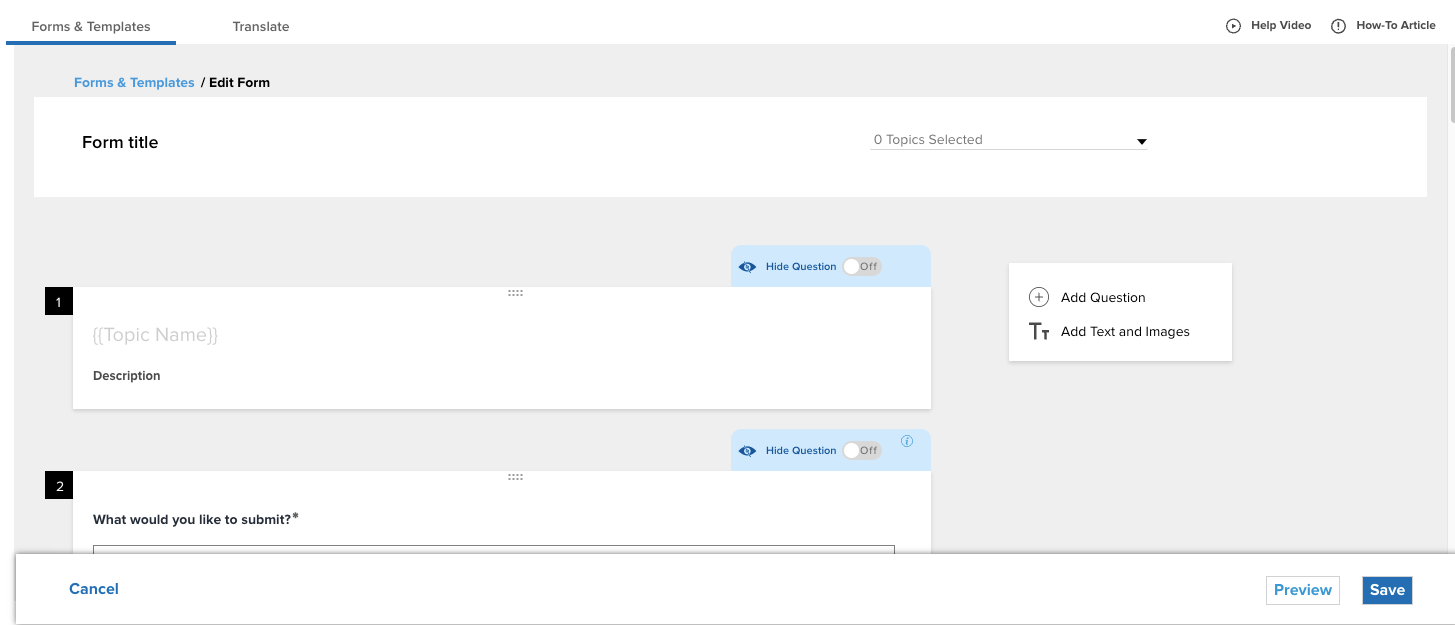Cancel editing the form

[94, 589]
